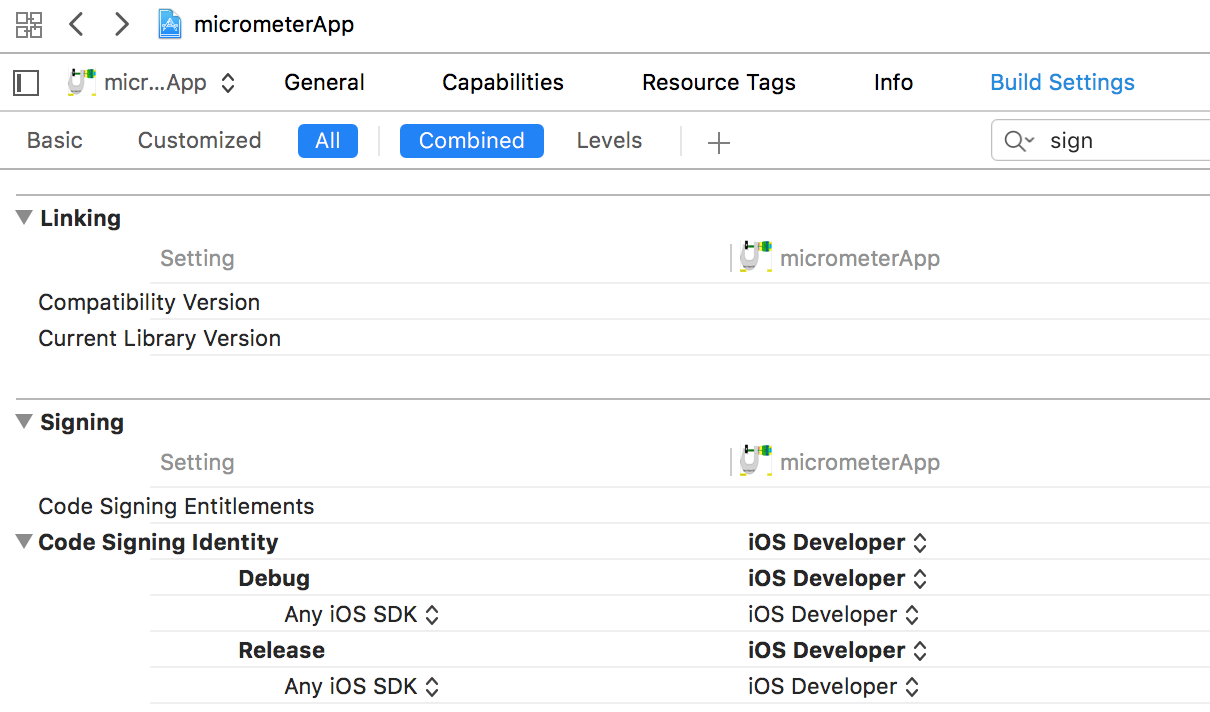Open the Capabilities tab
Screen dimensions: 1210x712
click(503, 83)
